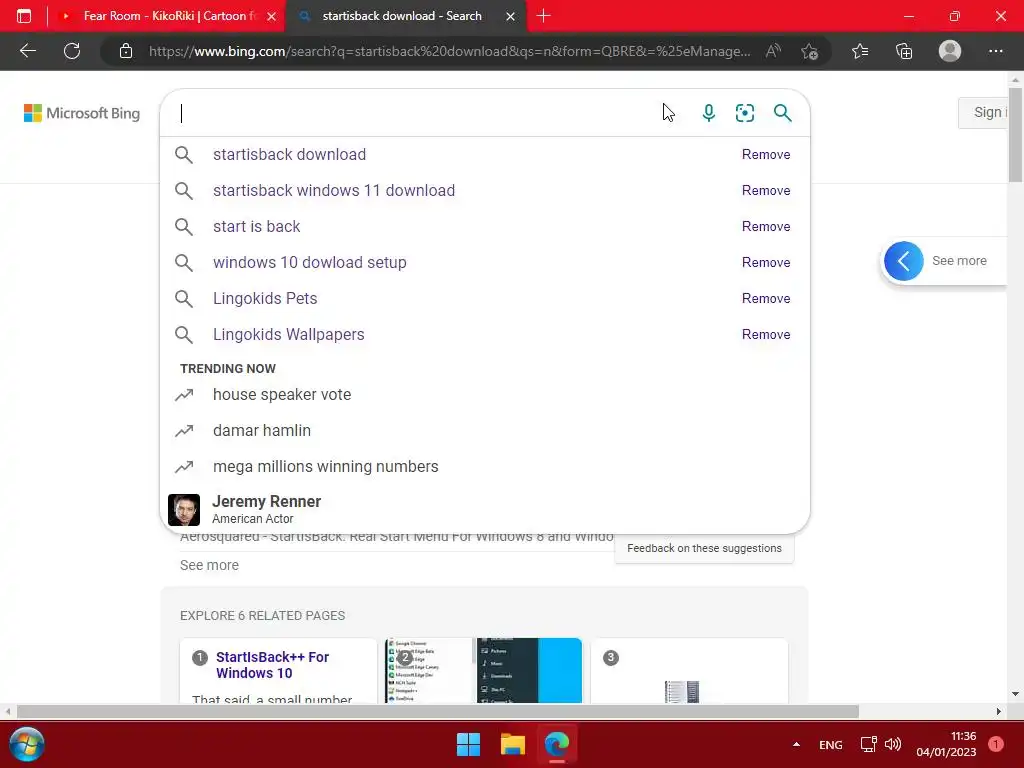
Task: Open Windows 11 Start icon on taskbar
Action: [x=468, y=744]
